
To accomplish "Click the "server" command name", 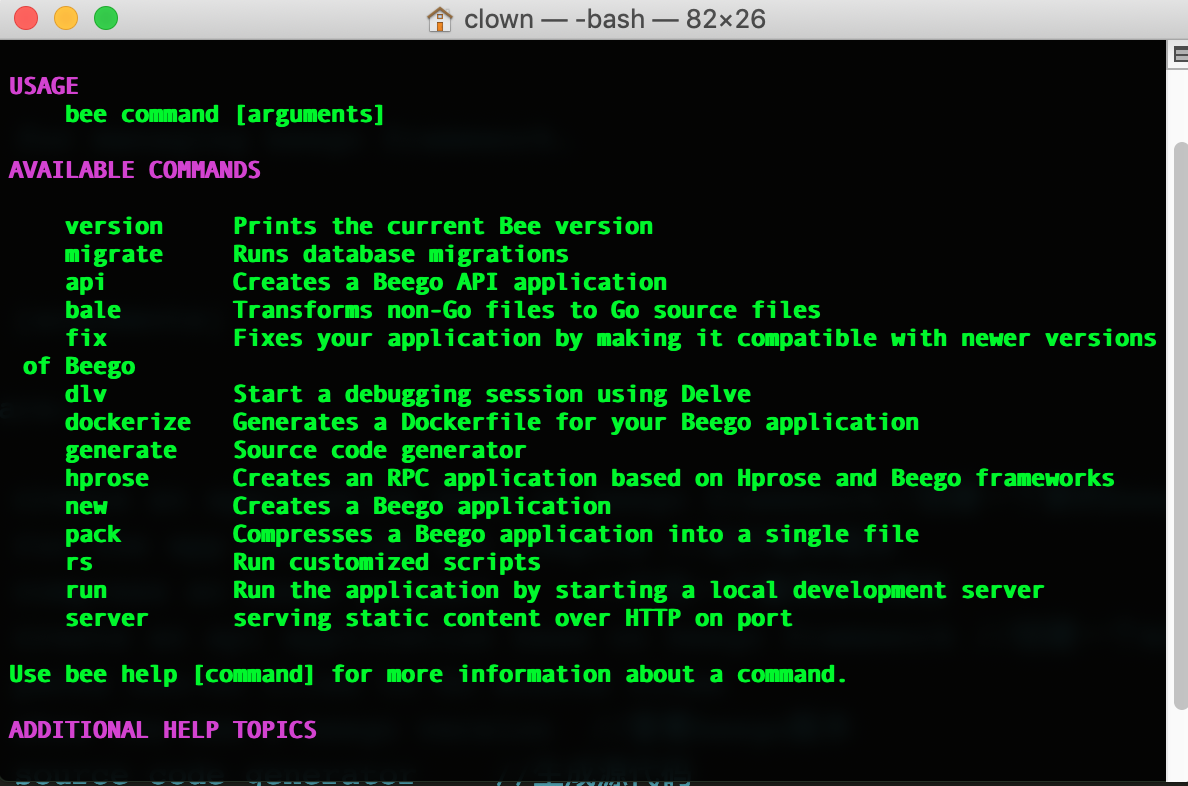I will [107, 618].
